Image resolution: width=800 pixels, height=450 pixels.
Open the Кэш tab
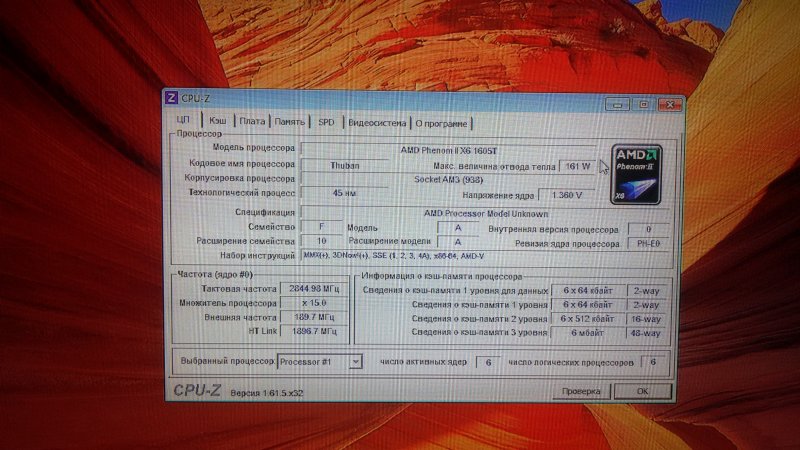(x=217, y=121)
